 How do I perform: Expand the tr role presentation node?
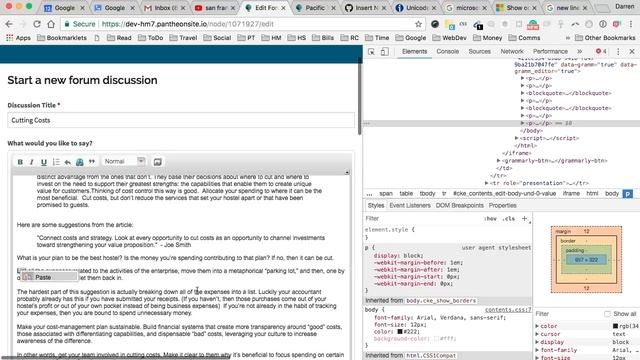(487, 183)
